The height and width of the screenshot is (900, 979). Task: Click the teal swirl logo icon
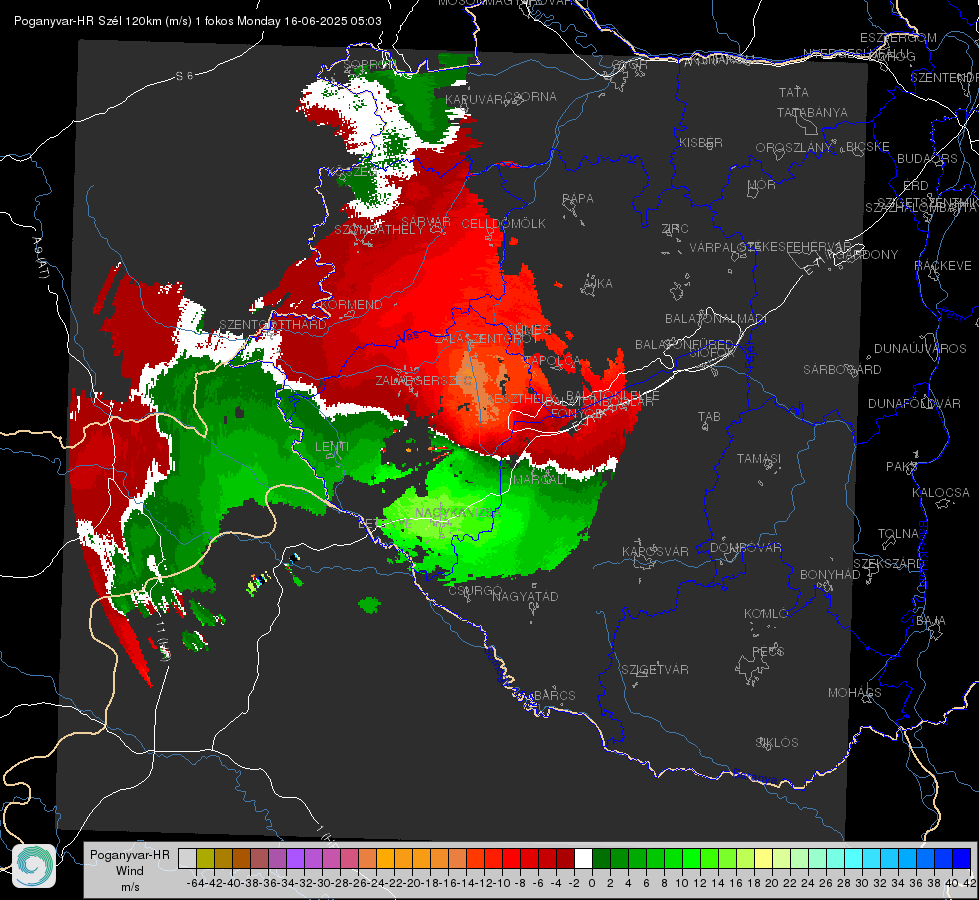(34, 866)
